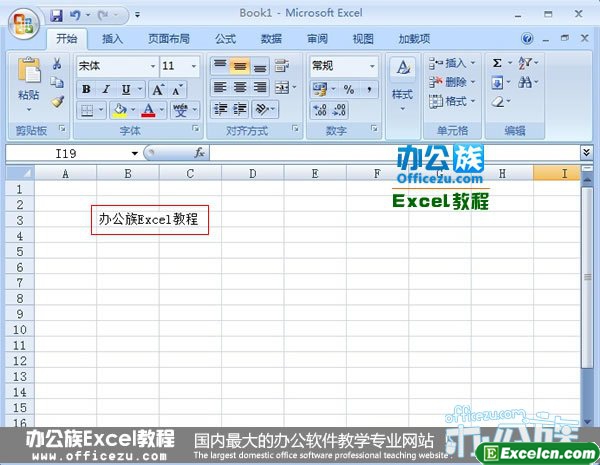Image resolution: width=600 pixels, height=465 pixels.
Task: Insert AutoSum sigma
Action: pos(497,63)
